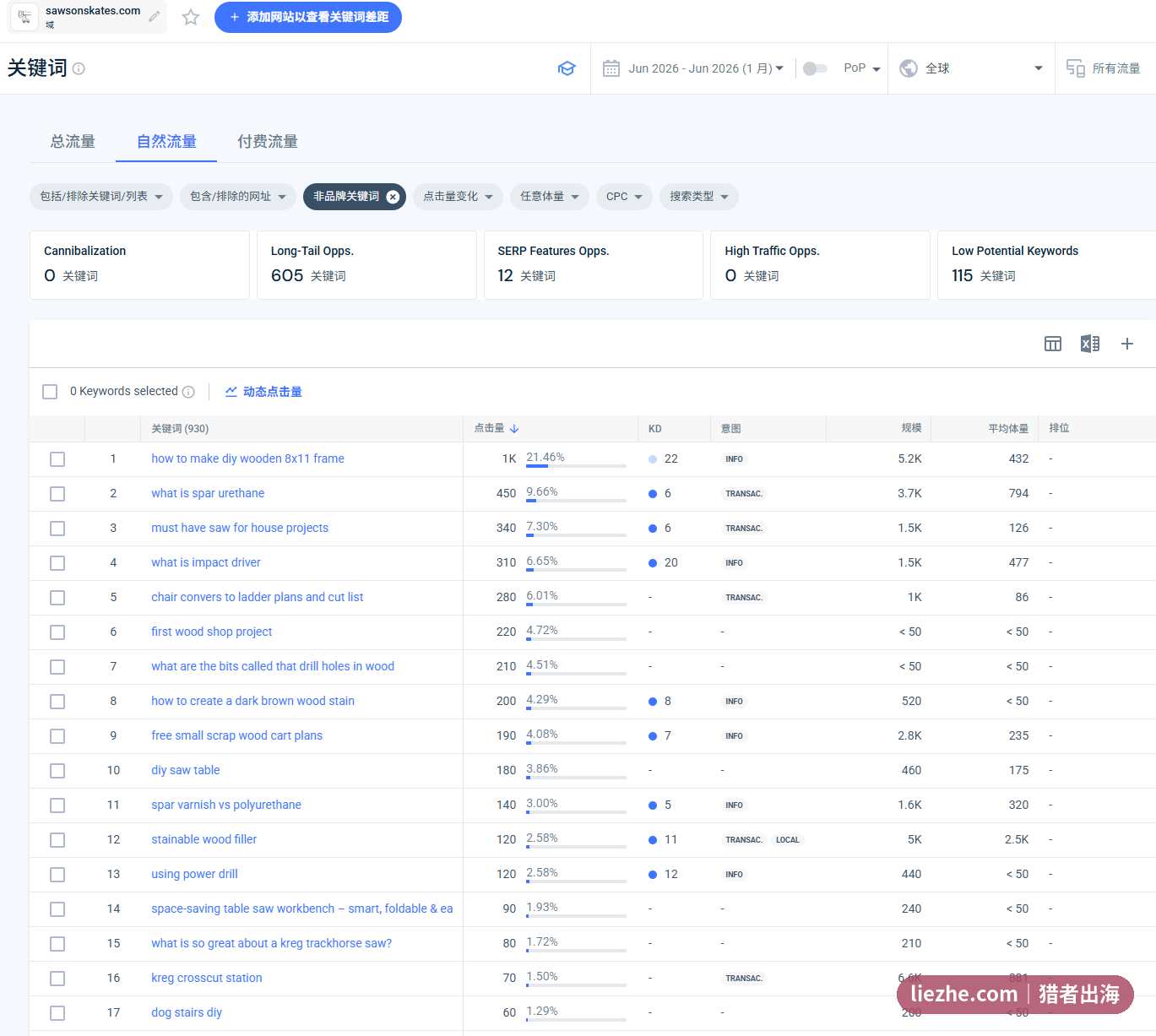
Task: Open the CPC filter dropdown
Action: 625,197
